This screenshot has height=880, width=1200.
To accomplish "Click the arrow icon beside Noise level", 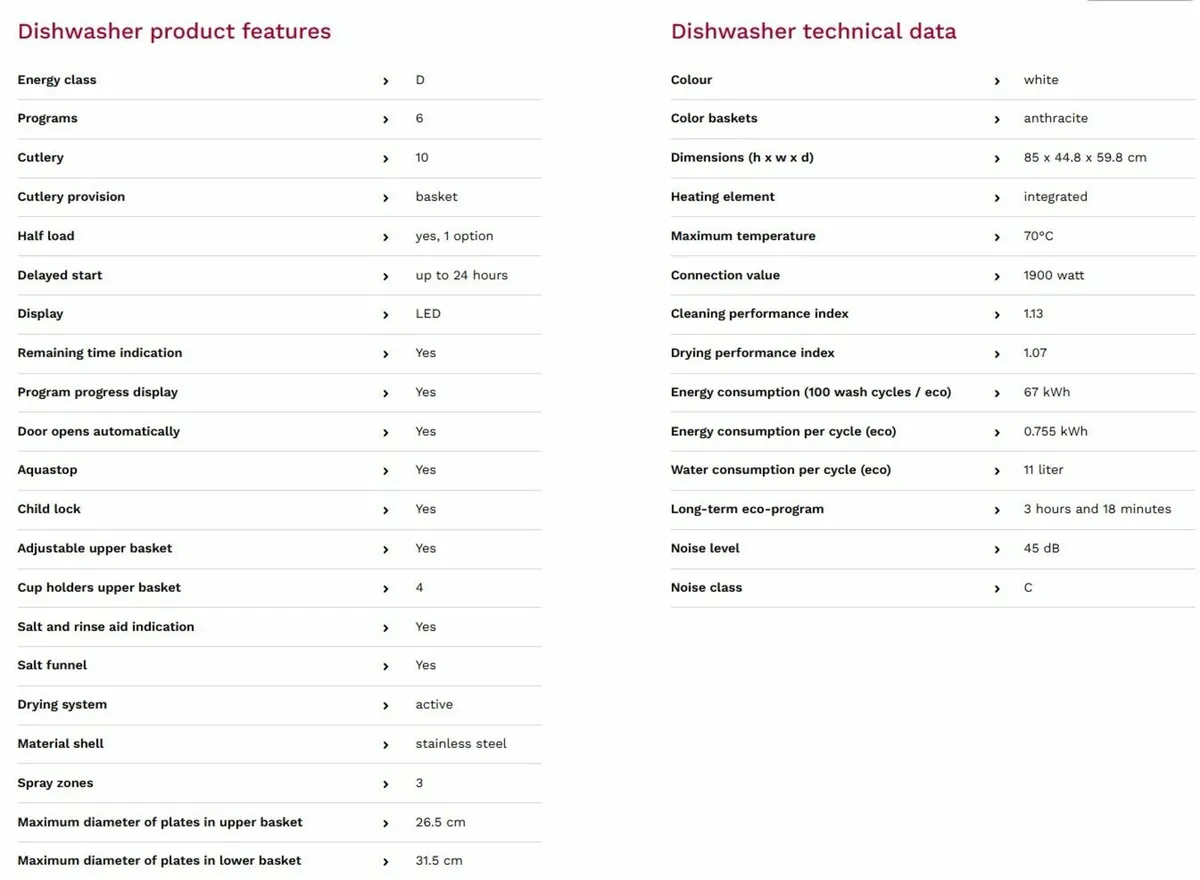I will [x=997, y=549].
